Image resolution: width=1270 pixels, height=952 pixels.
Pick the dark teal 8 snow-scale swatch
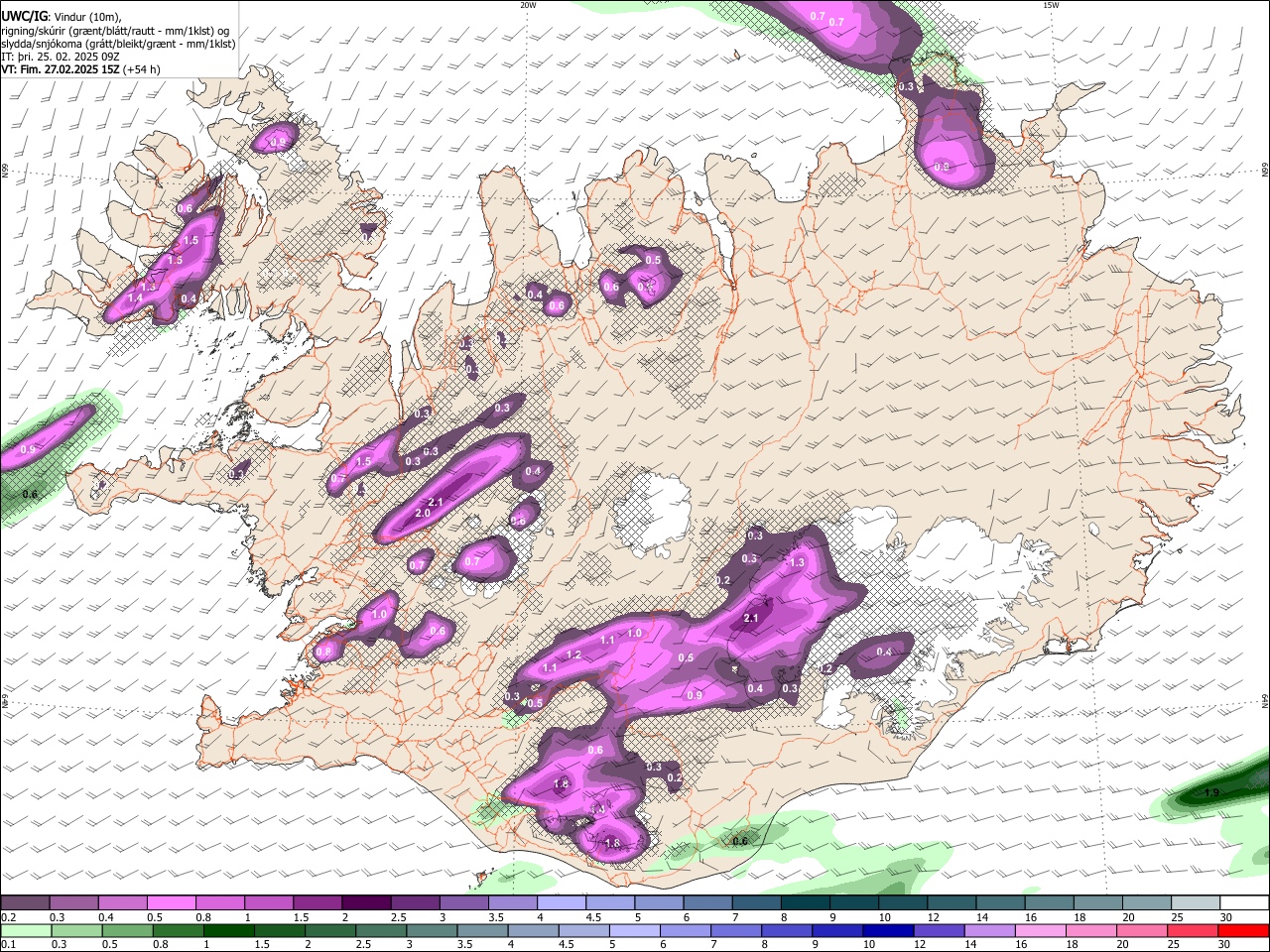pos(805,903)
